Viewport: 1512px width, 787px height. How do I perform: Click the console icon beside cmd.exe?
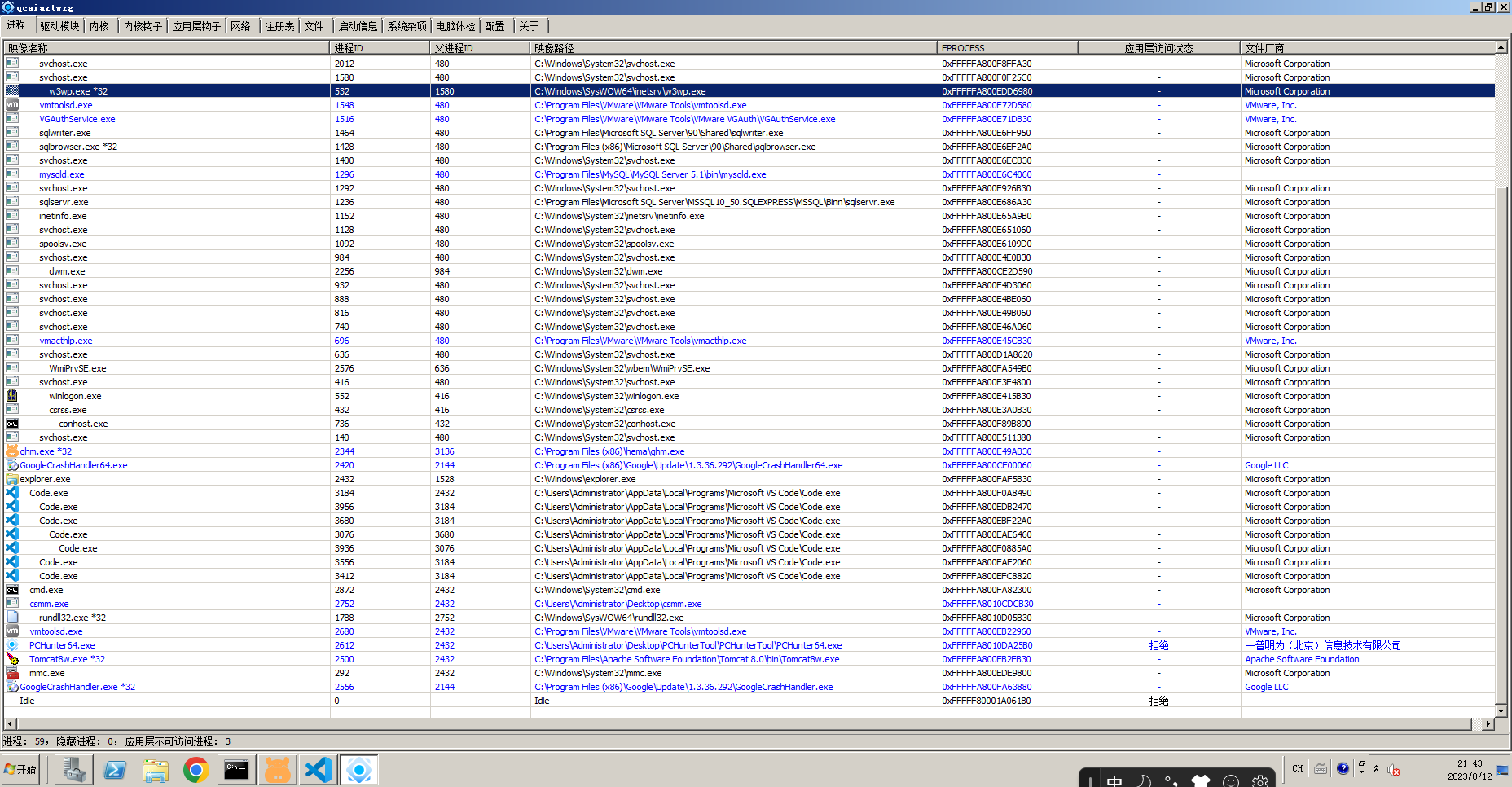coord(11,589)
